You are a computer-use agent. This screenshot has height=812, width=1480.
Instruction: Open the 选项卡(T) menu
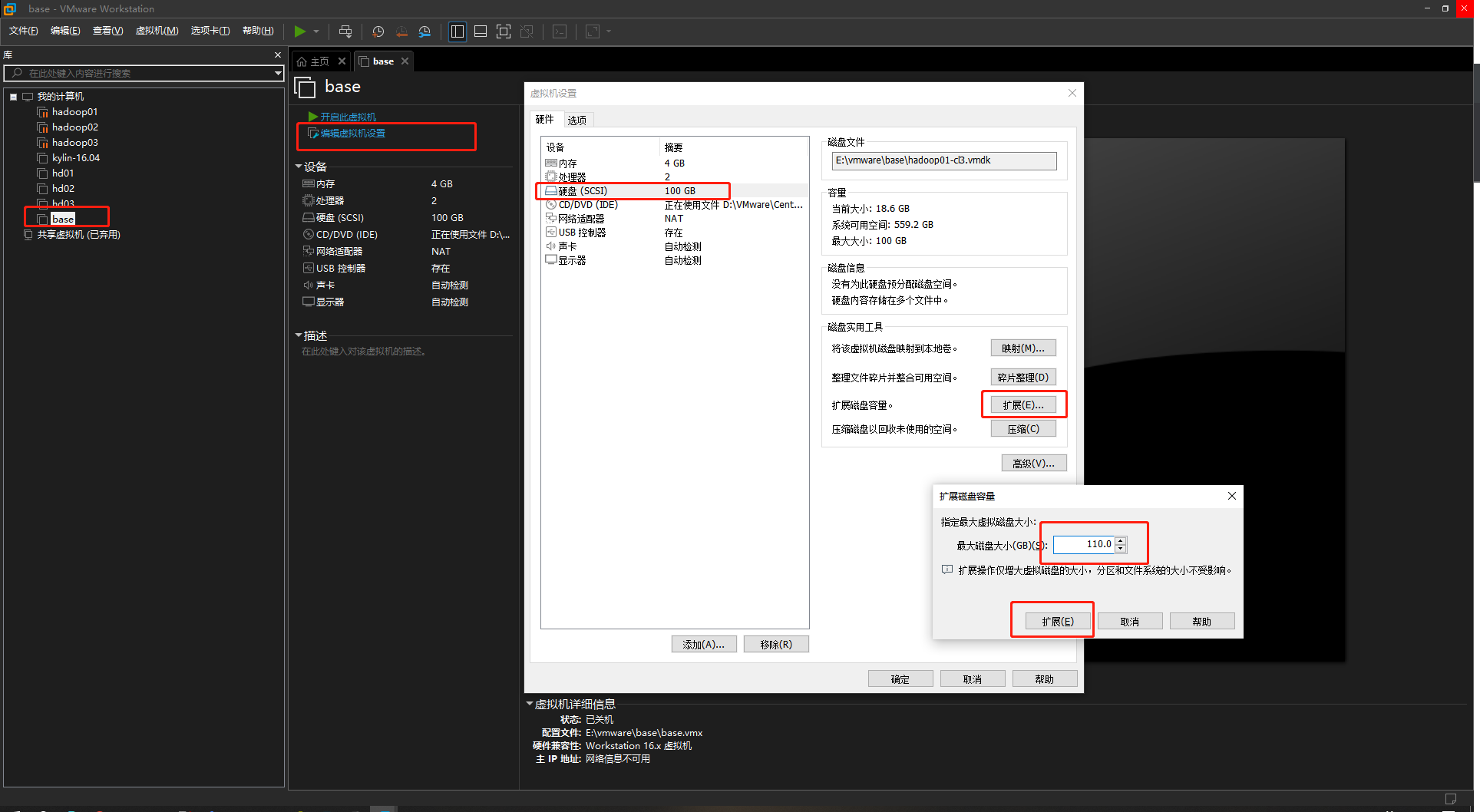(x=210, y=31)
